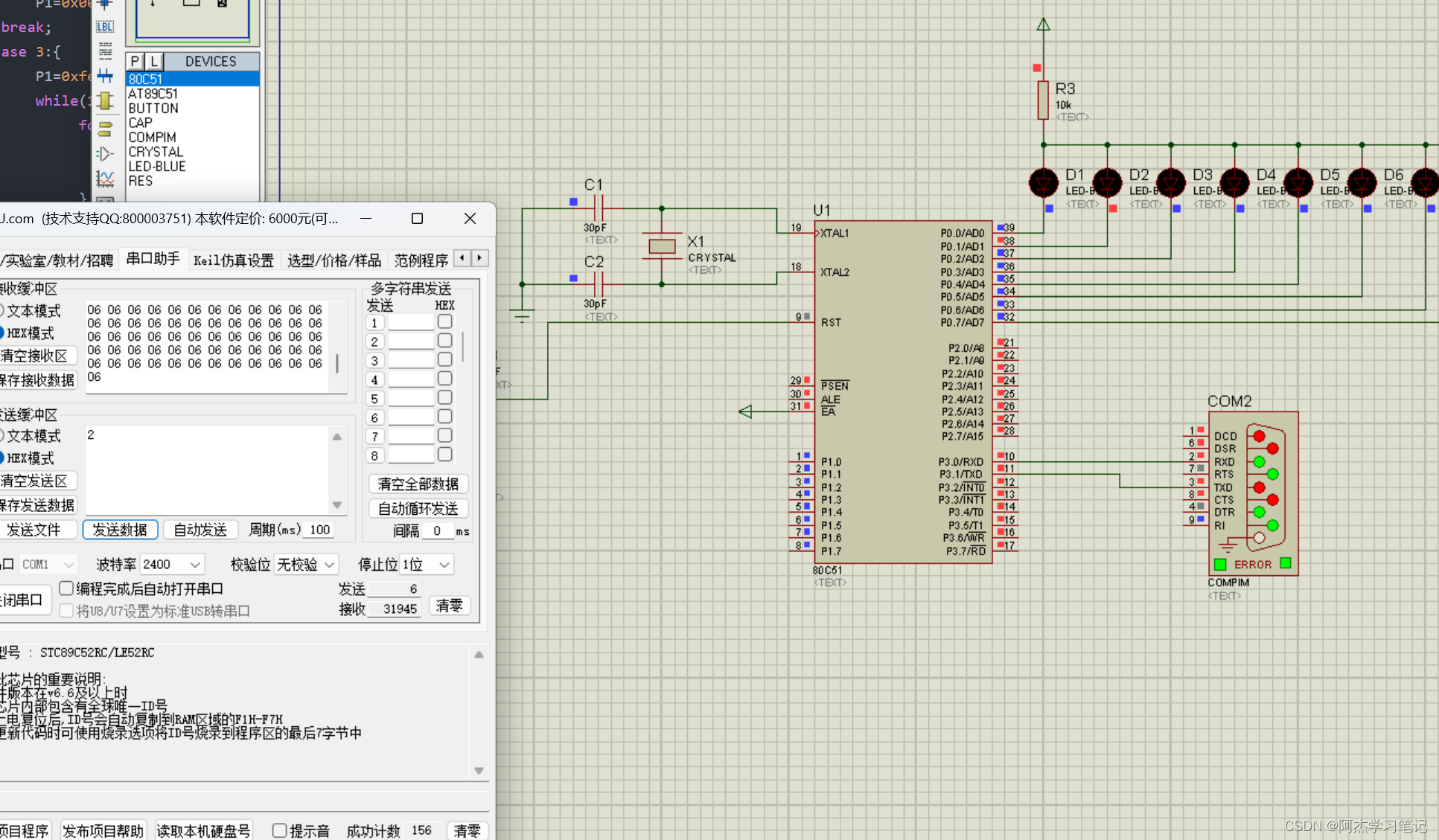The width and height of the screenshot is (1439, 840).
Task: Toggle the 提示音 checkbox
Action: click(280, 830)
